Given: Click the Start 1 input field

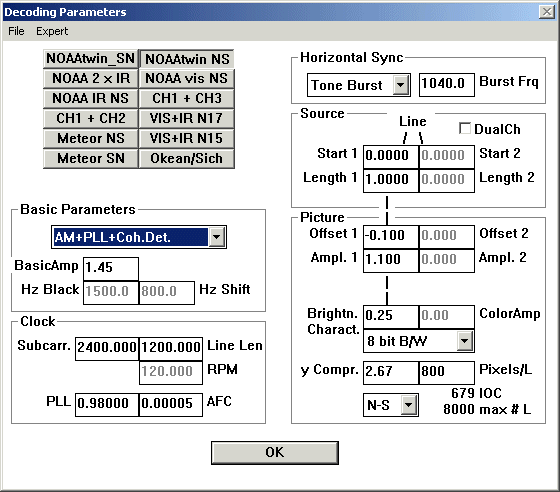Looking at the screenshot, I should click(x=391, y=156).
